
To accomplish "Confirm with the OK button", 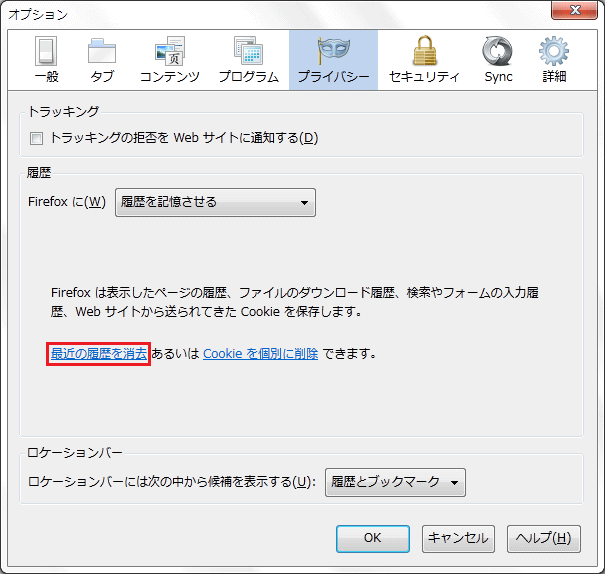I will (x=373, y=539).
